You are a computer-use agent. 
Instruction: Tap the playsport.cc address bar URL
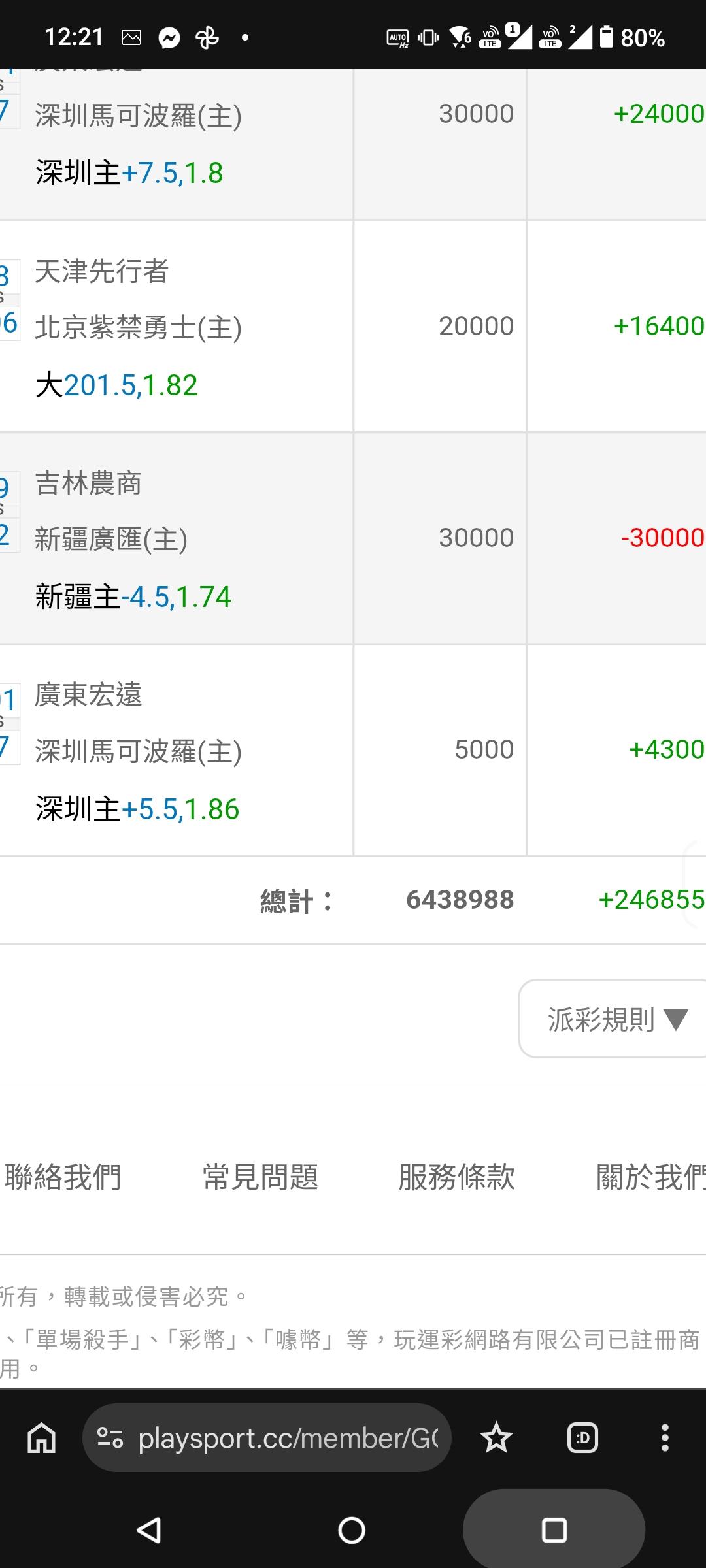[288, 1438]
